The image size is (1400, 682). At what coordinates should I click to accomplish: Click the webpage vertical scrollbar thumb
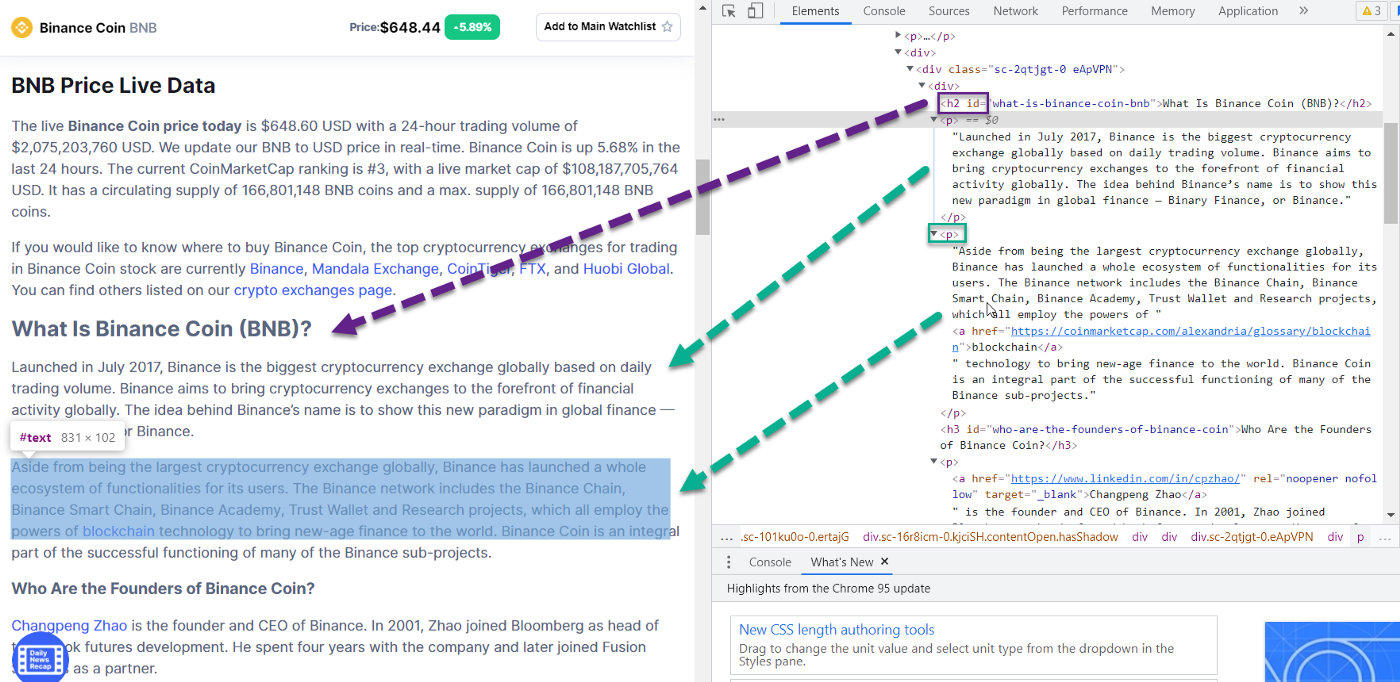pos(703,196)
